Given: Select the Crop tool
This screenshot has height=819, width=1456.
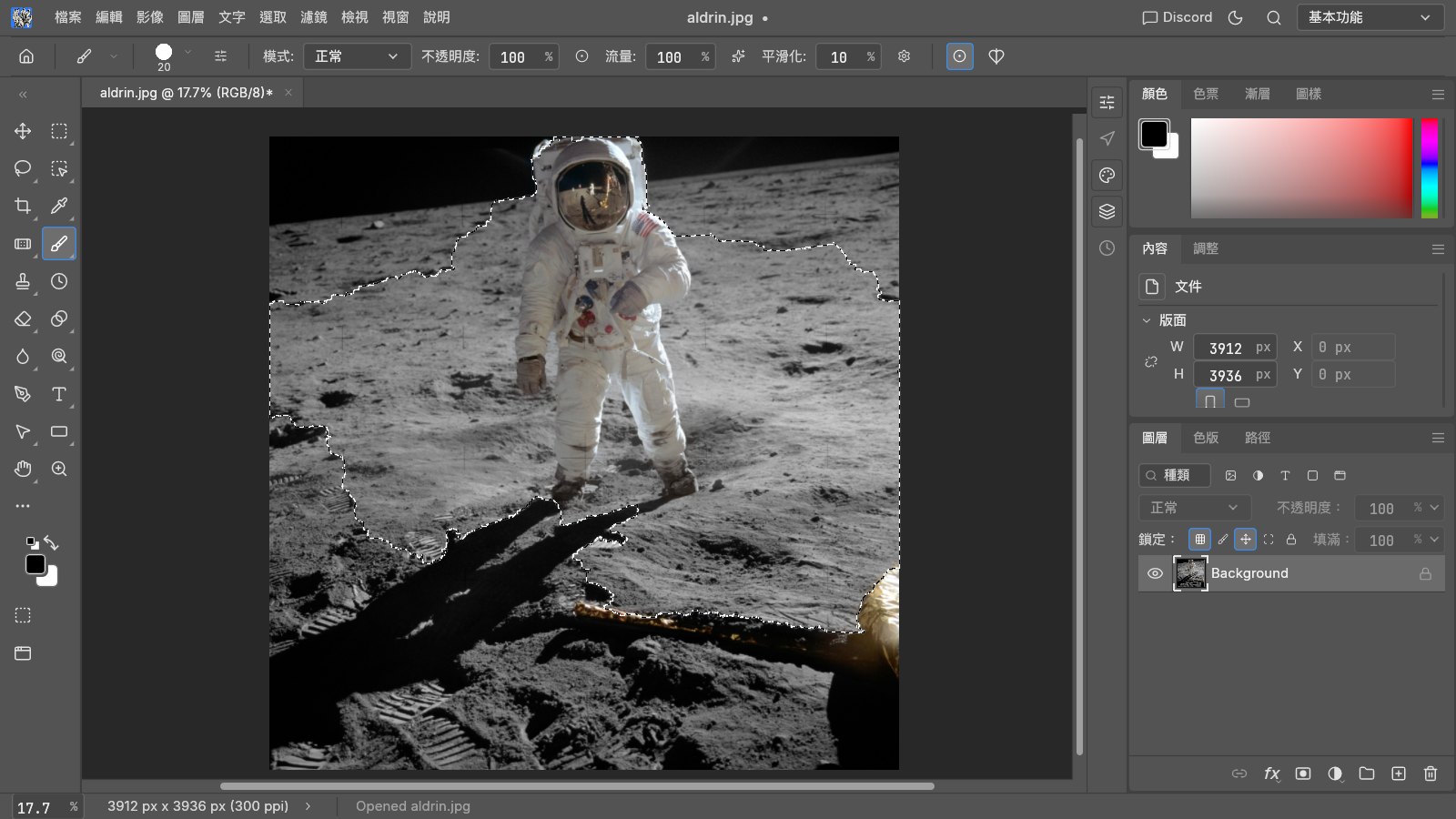Looking at the screenshot, I should [x=23, y=206].
